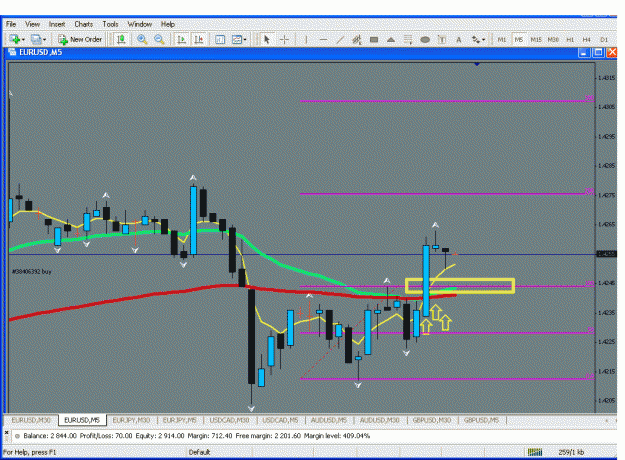
Task: Open the Profiles dropdown arrow
Action: (44, 39)
